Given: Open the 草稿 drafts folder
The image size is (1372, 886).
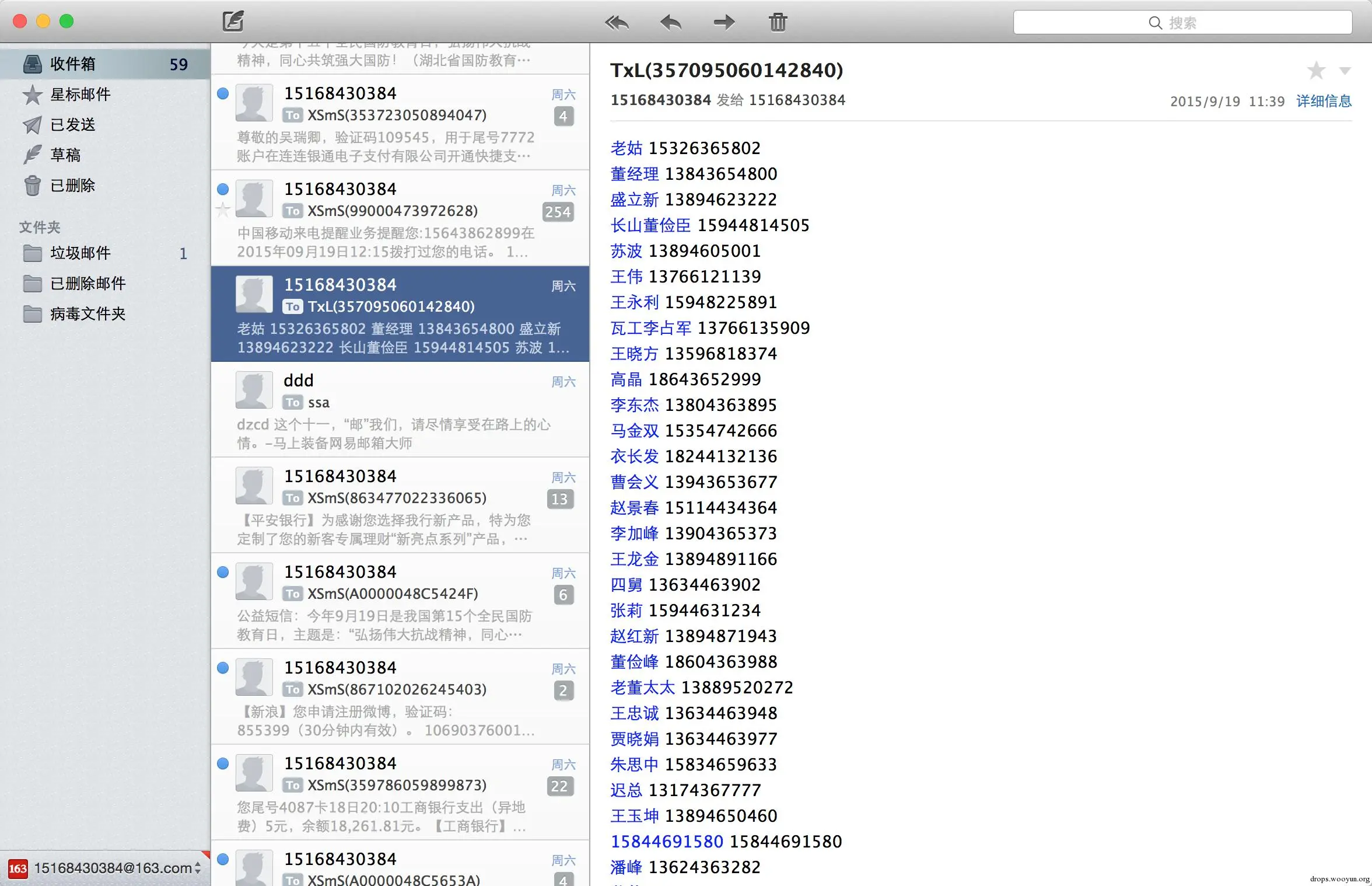Looking at the screenshot, I should pyautogui.click(x=65, y=155).
